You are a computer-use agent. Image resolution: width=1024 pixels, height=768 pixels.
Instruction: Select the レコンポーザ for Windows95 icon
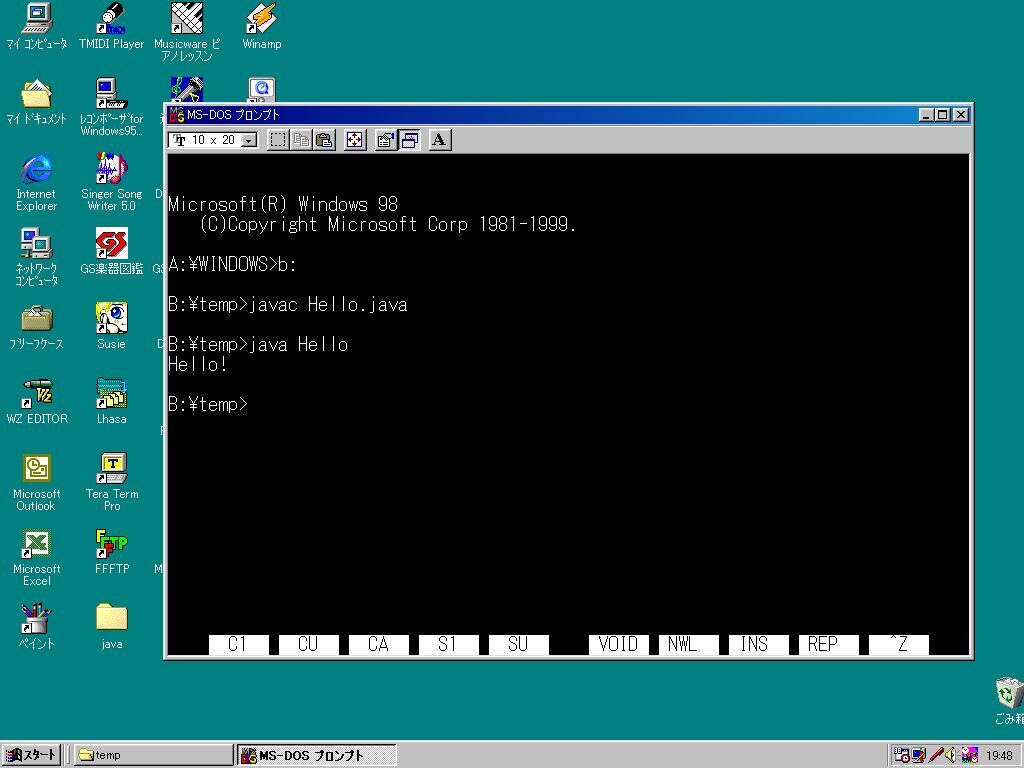click(112, 106)
